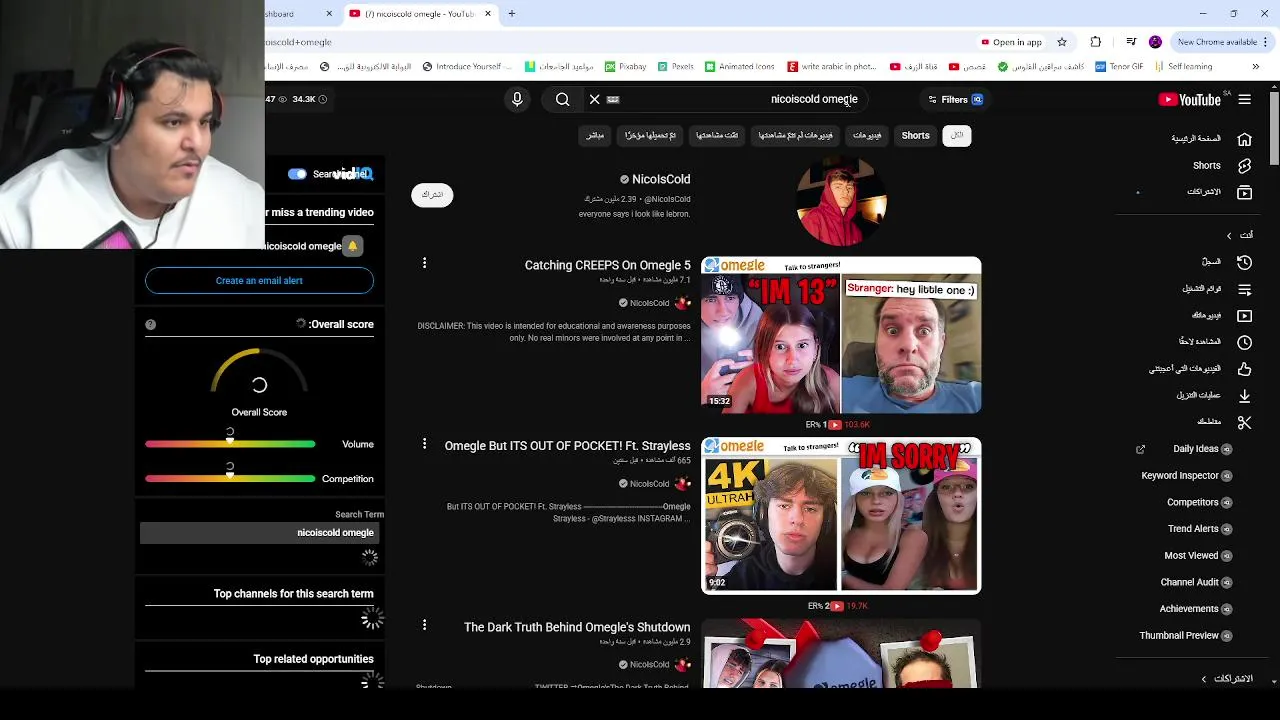Open Keyword Inspector in sidebar
The image size is (1280, 720).
pos(1187,476)
